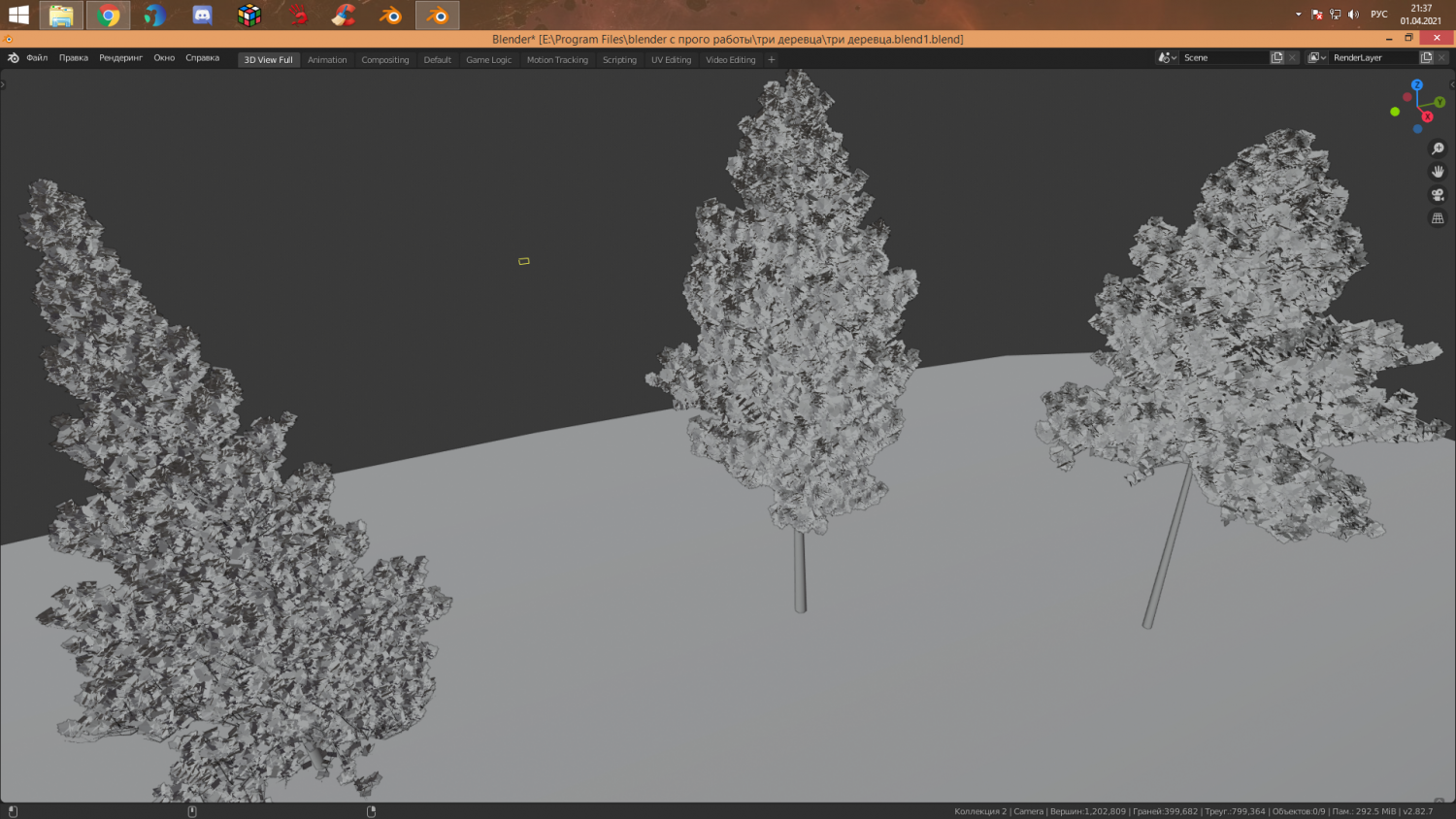The width and height of the screenshot is (1456, 819).
Task: Toggle perspective with the grid projection icon
Action: pos(1438,217)
